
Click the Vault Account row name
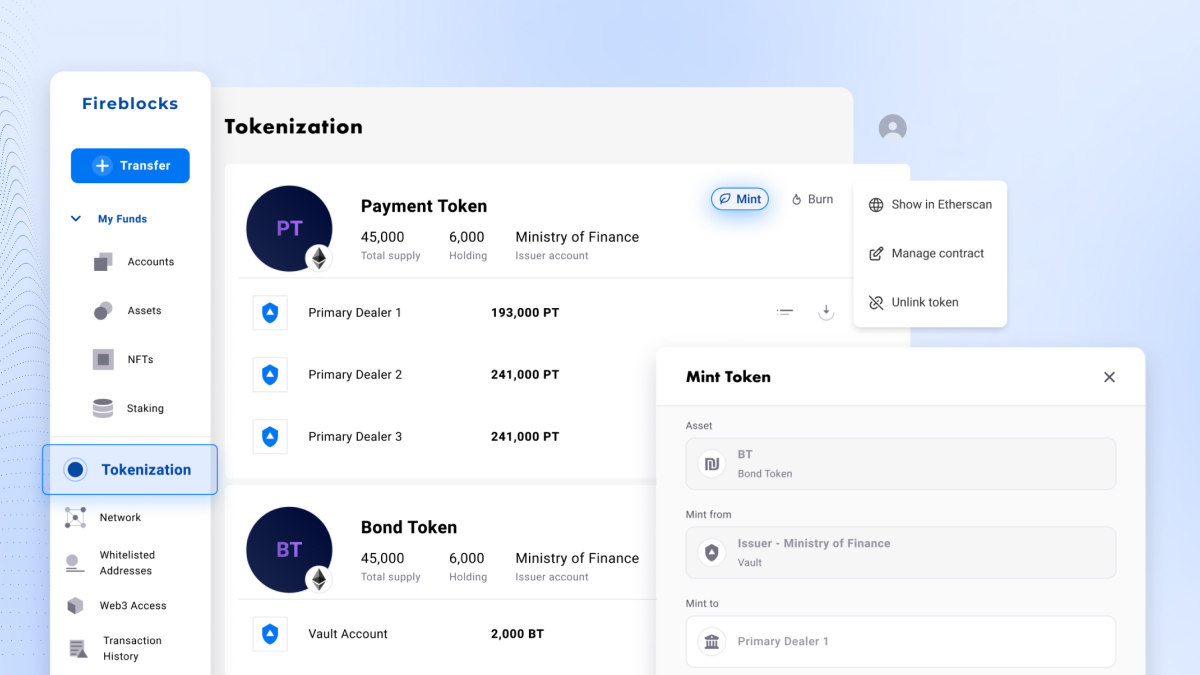click(x=348, y=634)
